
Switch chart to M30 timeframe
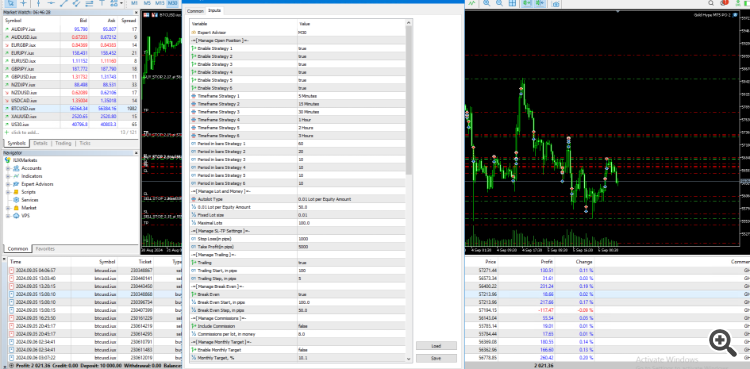(x=173, y=3)
